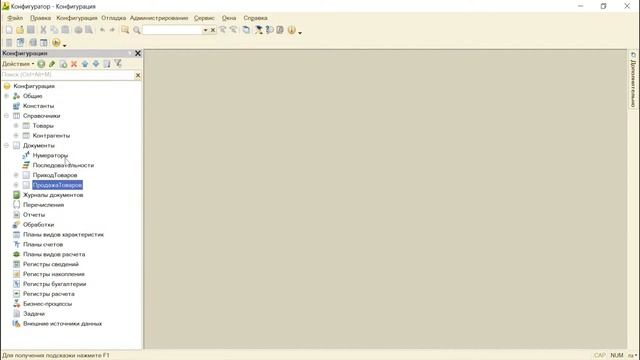The width and height of the screenshot is (640, 360).
Task: Click the sort subordinate objects icon
Action: coord(107,64)
